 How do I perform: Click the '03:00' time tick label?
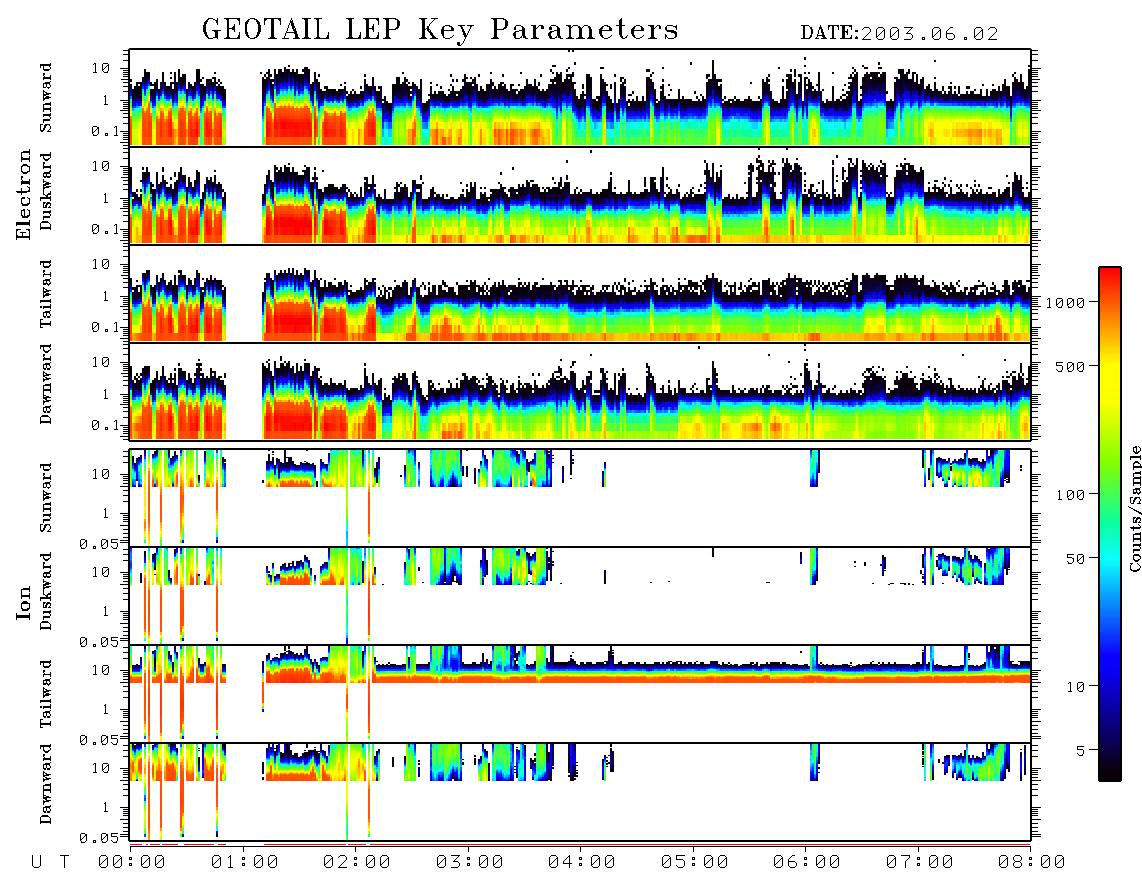click(470, 862)
